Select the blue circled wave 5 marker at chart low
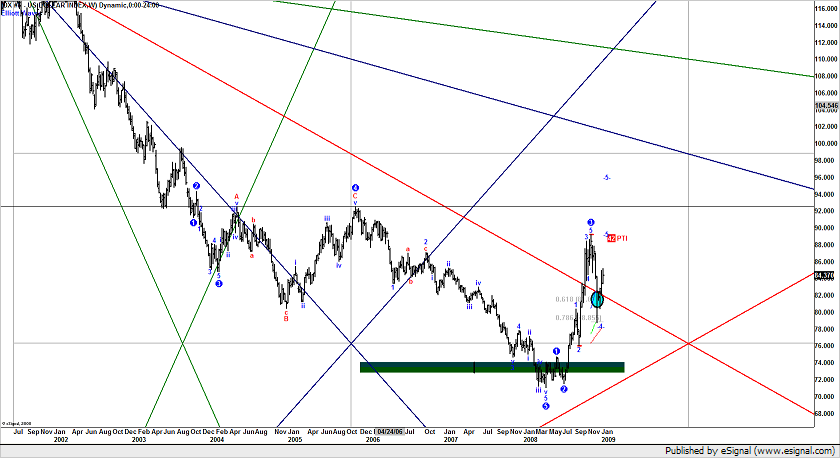Viewport: 840px width, 458px height. 545,405
